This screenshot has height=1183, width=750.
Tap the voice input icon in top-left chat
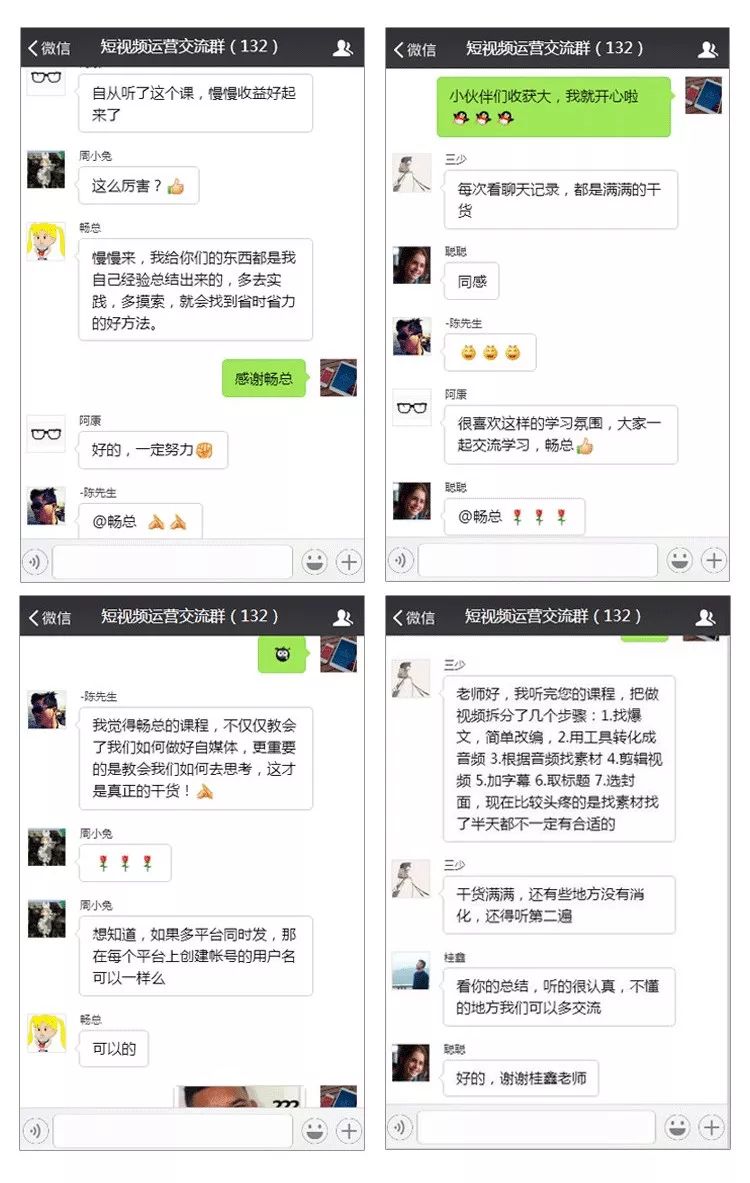pos(35,562)
